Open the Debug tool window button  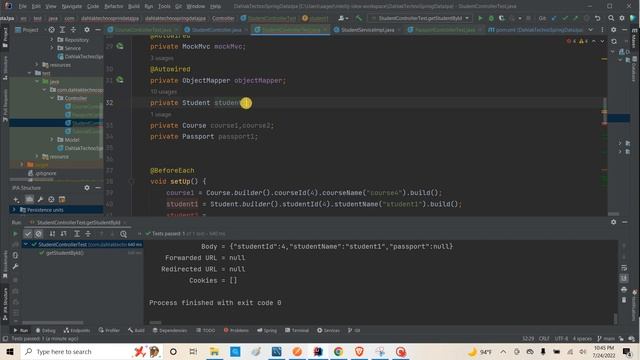tap(45, 330)
